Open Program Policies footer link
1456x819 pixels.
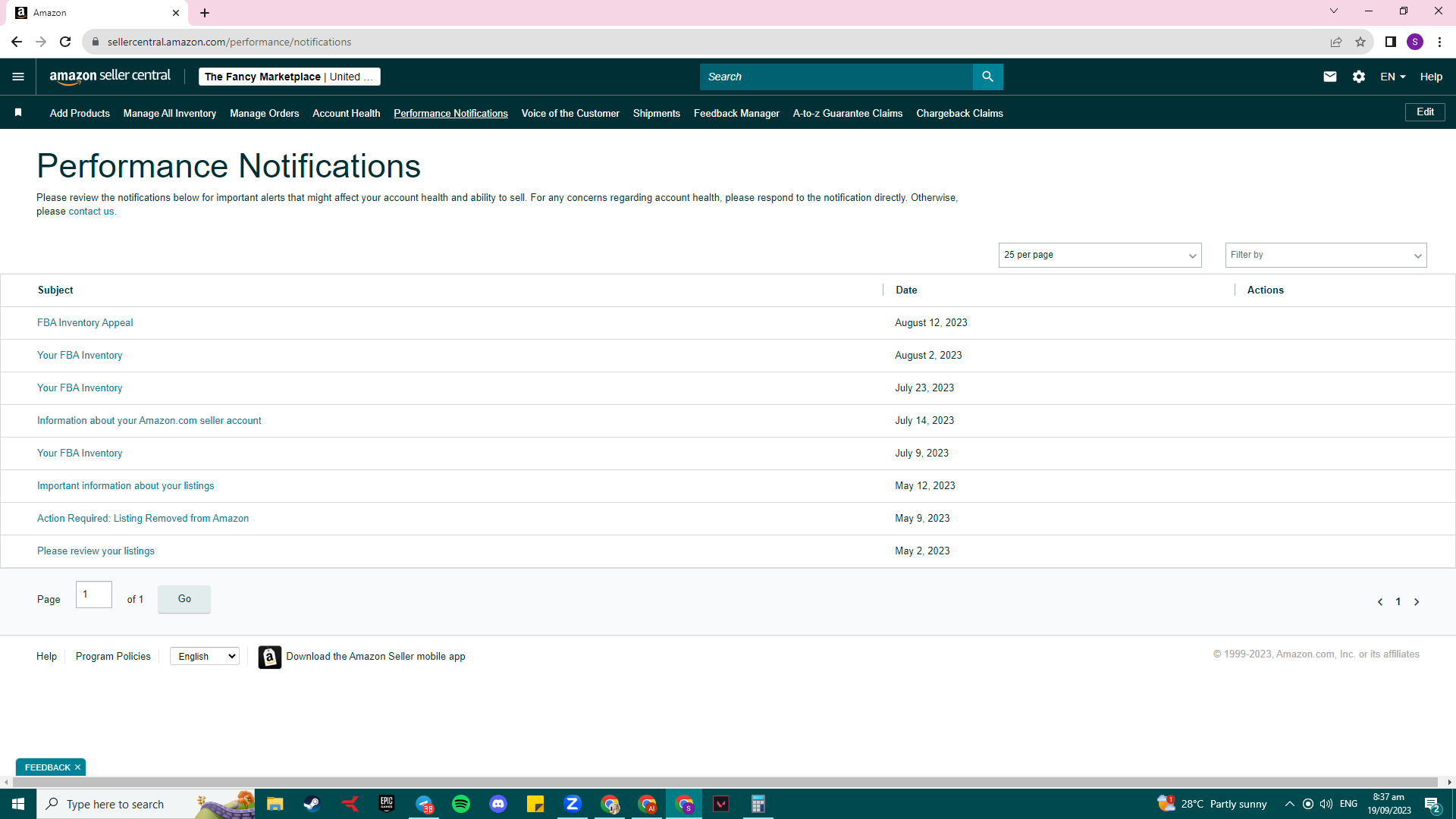click(x=113, y=657)
